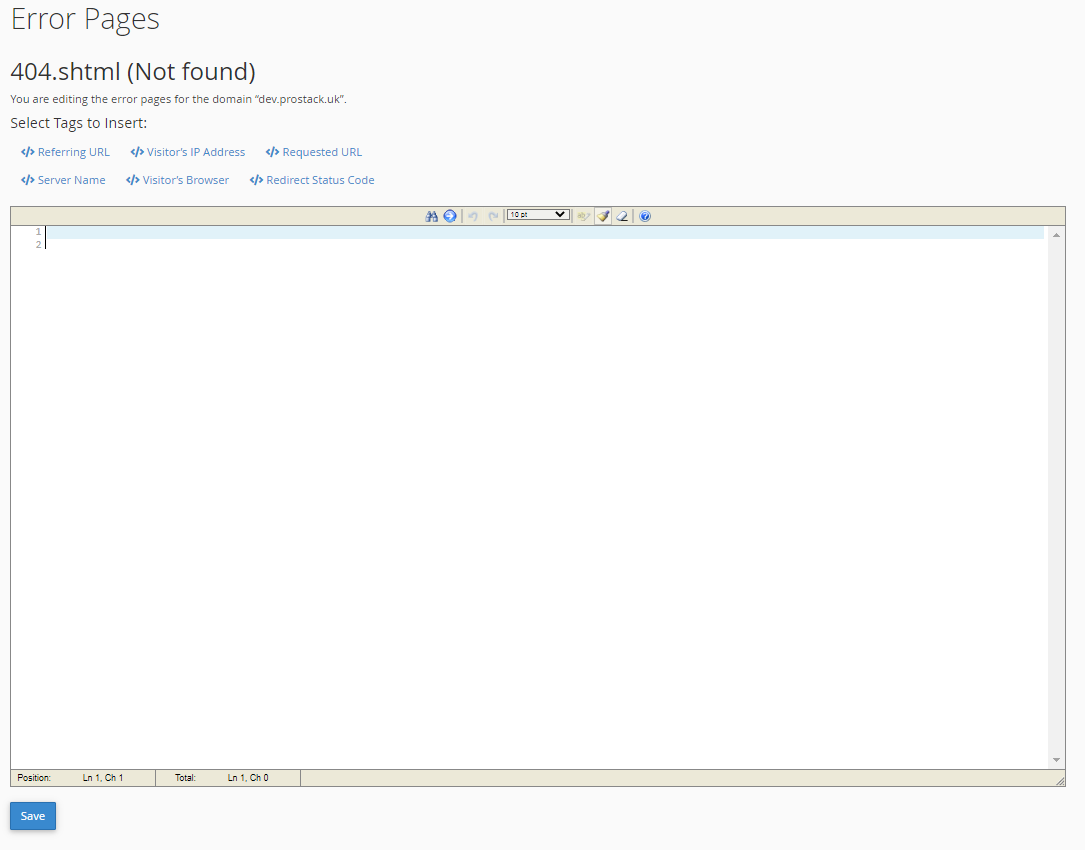Click the scrollbar down arrow
The height and width of the screenshot is (850, 1085).
click(x=1056, y=759)
